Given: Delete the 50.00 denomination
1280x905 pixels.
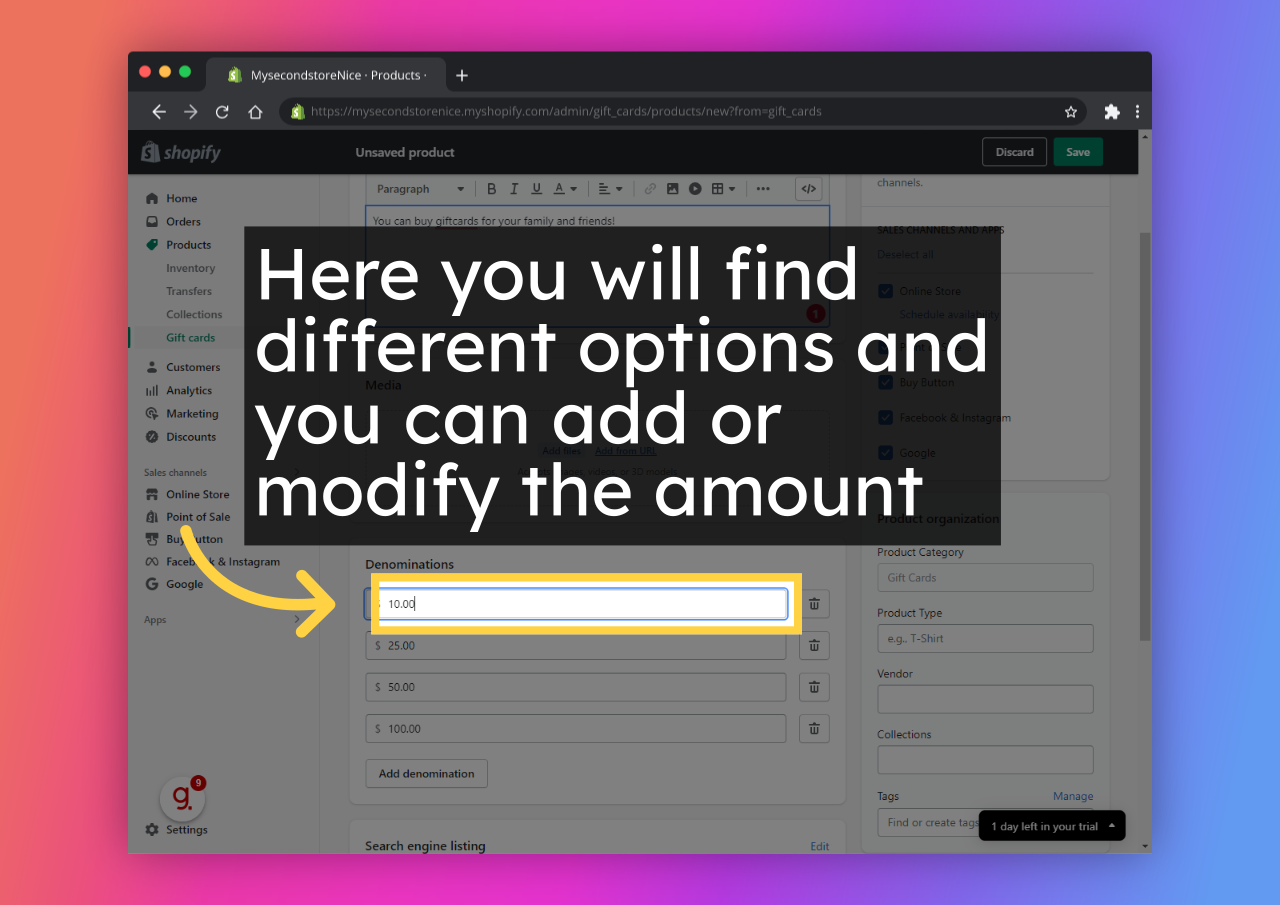Looking at the screenshot, I should pyautogui.click(x=814, y=687).
